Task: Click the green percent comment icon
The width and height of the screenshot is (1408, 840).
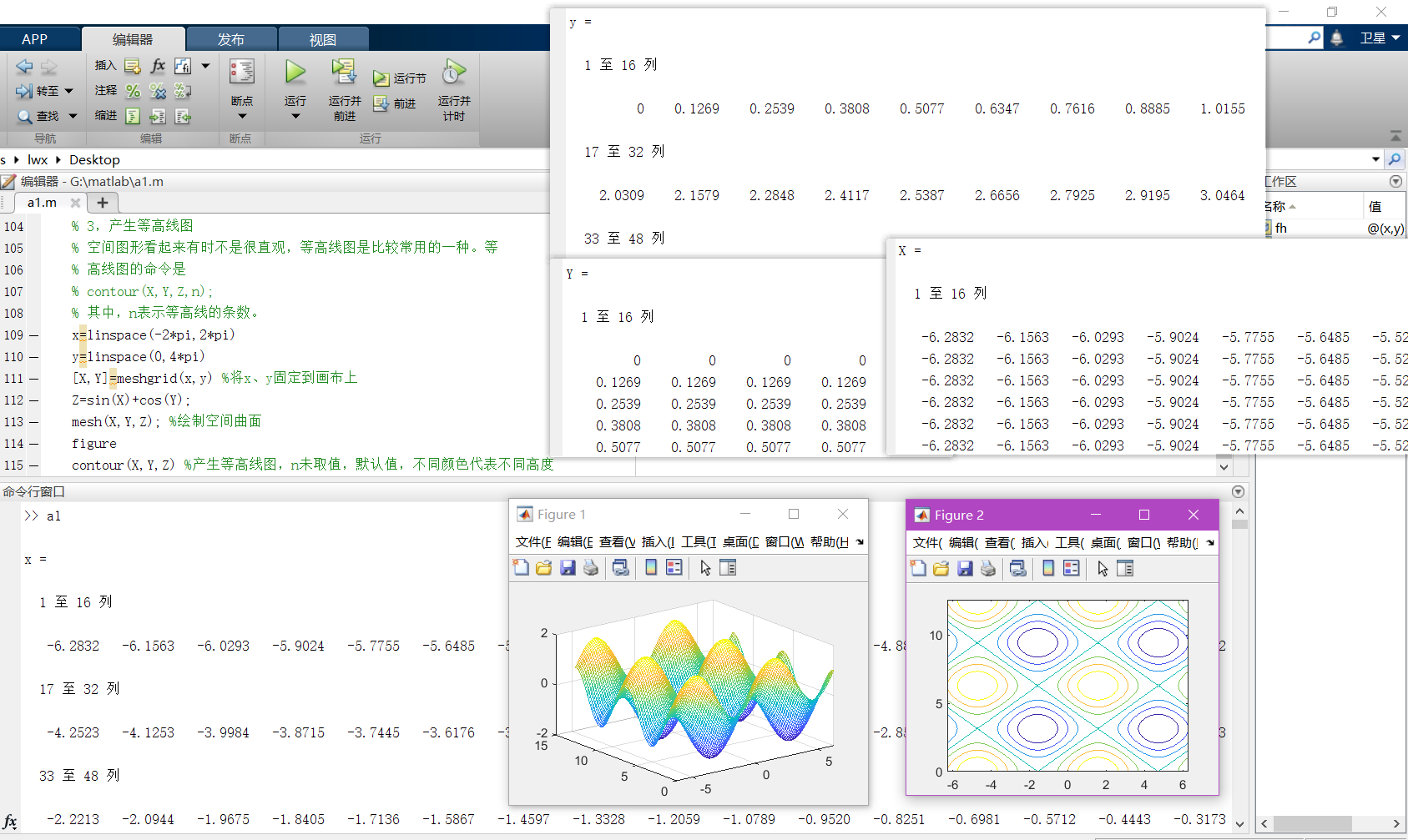Action: point(133,91)
